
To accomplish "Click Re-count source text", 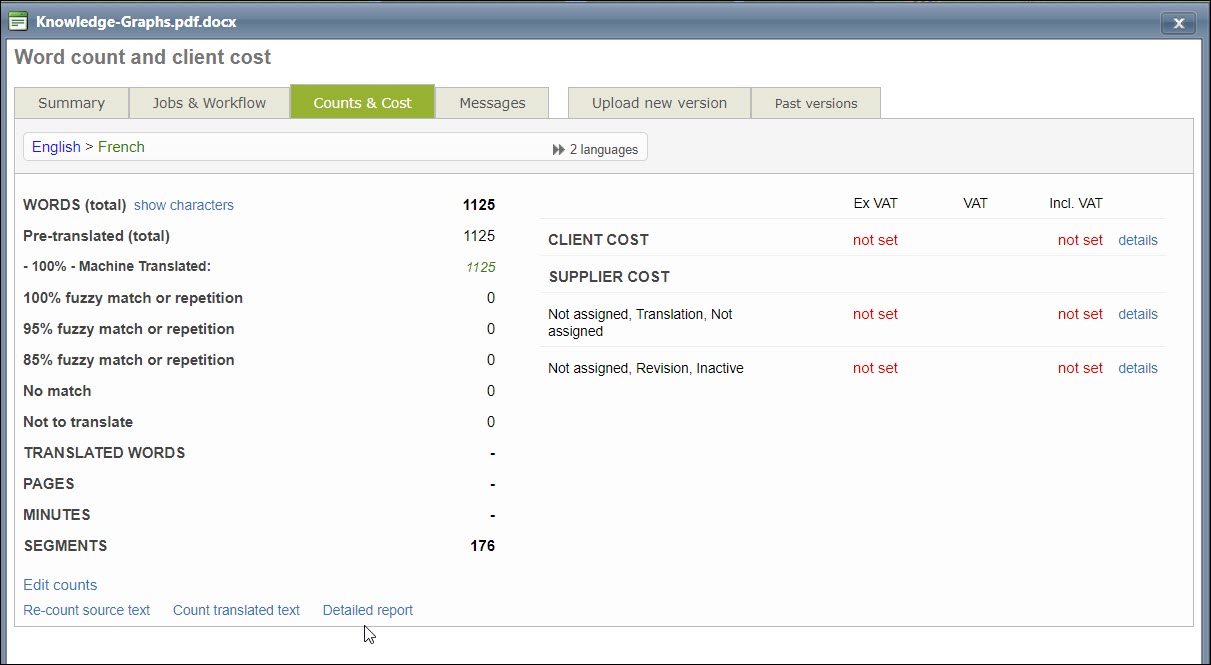I will click(86, 610).
